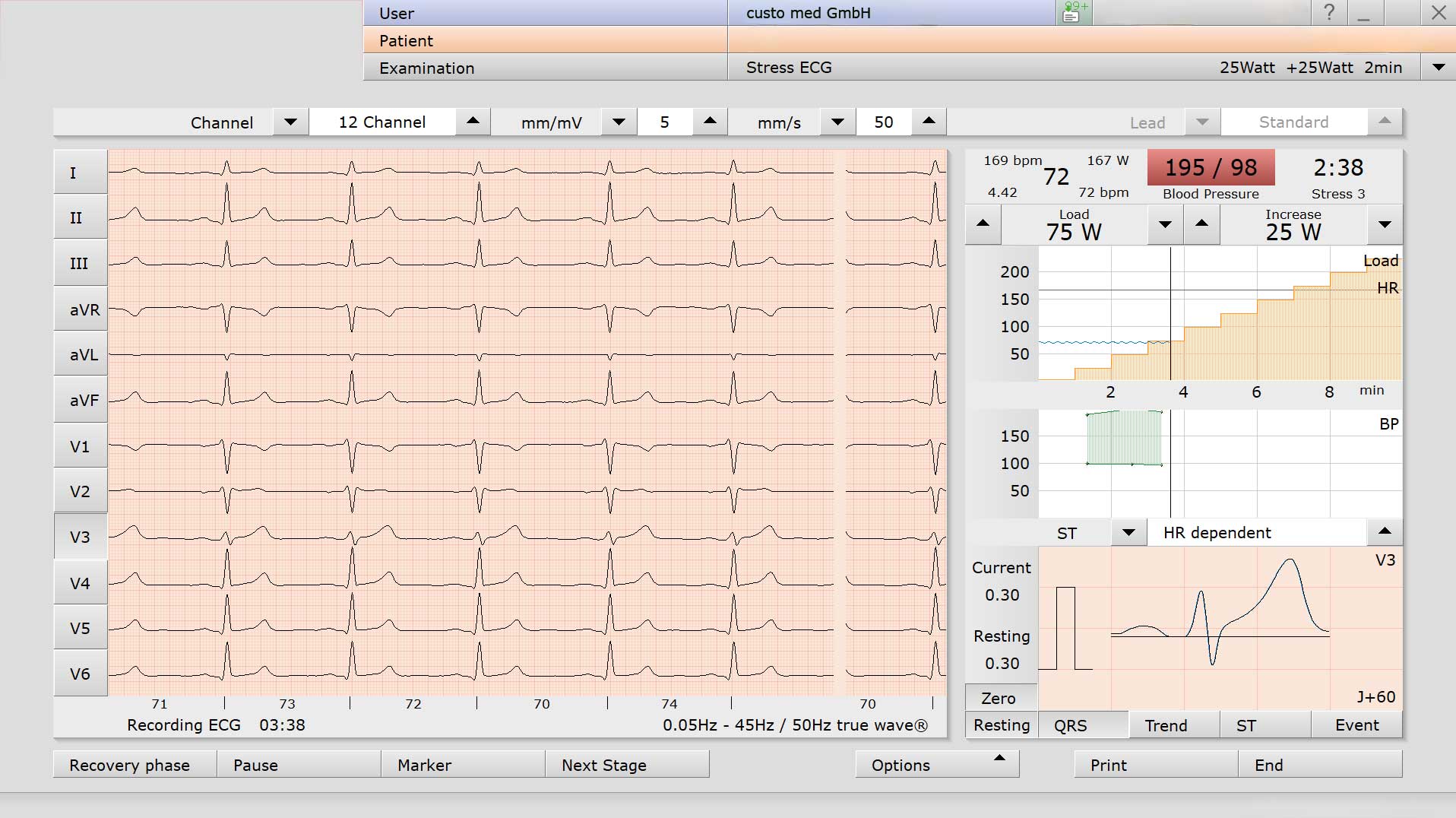Open the mm/mV dropdown arrow
The width and height of the screenshot is (1456, 818).
point(619,122)
